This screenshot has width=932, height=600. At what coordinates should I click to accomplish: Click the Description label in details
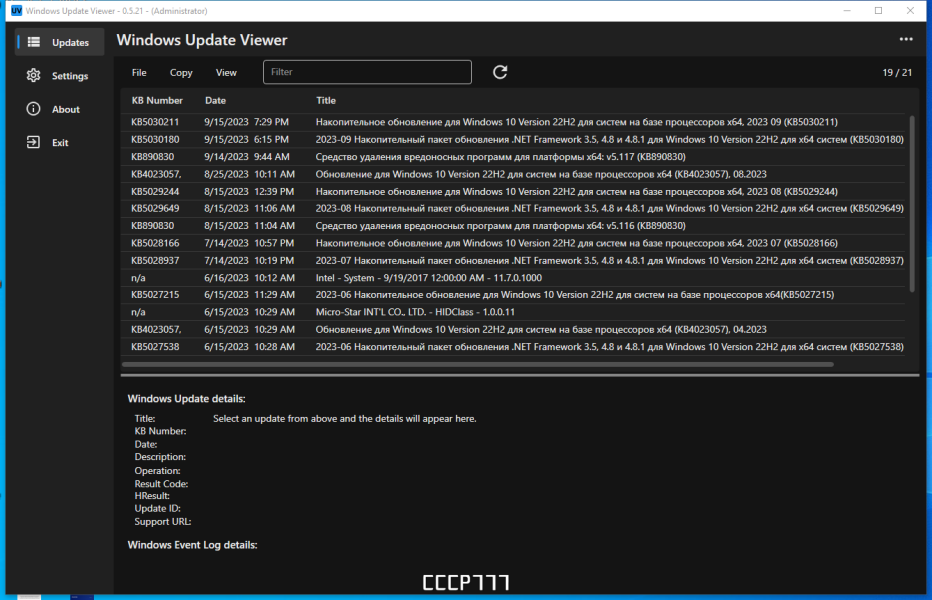(160, 457)
